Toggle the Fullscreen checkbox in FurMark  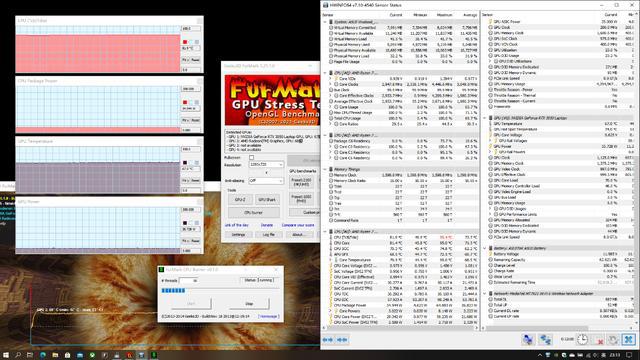coord(251,158)
